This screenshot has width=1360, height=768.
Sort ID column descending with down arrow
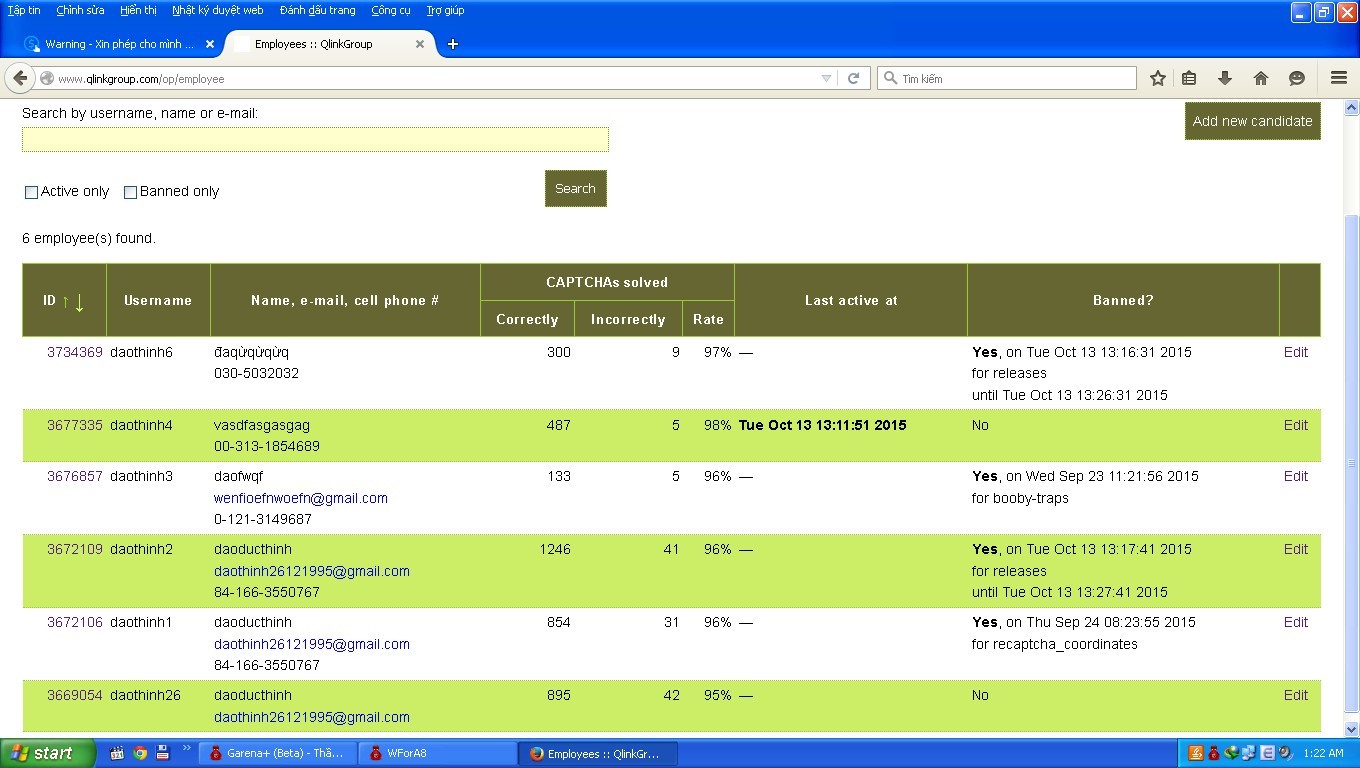tap(80, 301)
